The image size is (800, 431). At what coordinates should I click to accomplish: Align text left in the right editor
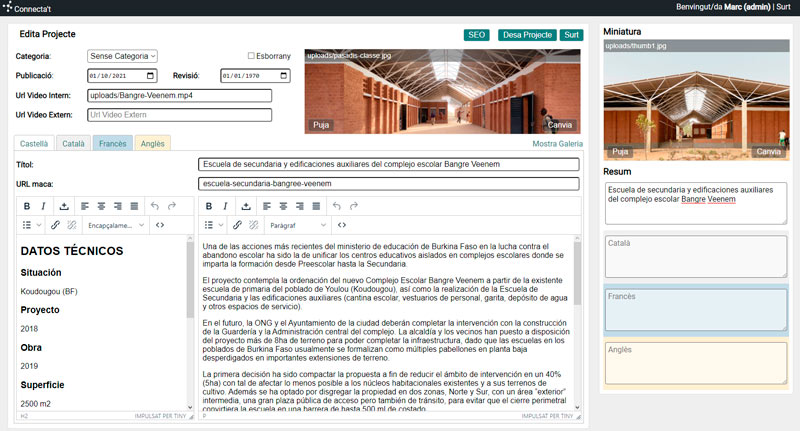(x=267, y=206)
